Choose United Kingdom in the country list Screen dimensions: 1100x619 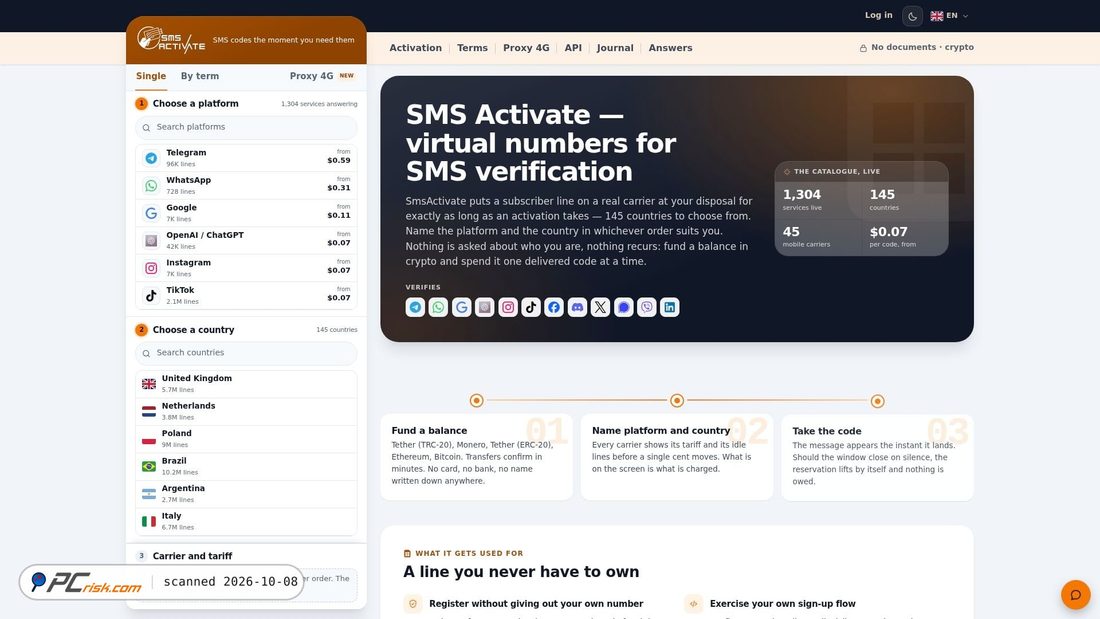click(x=246, y=383)
